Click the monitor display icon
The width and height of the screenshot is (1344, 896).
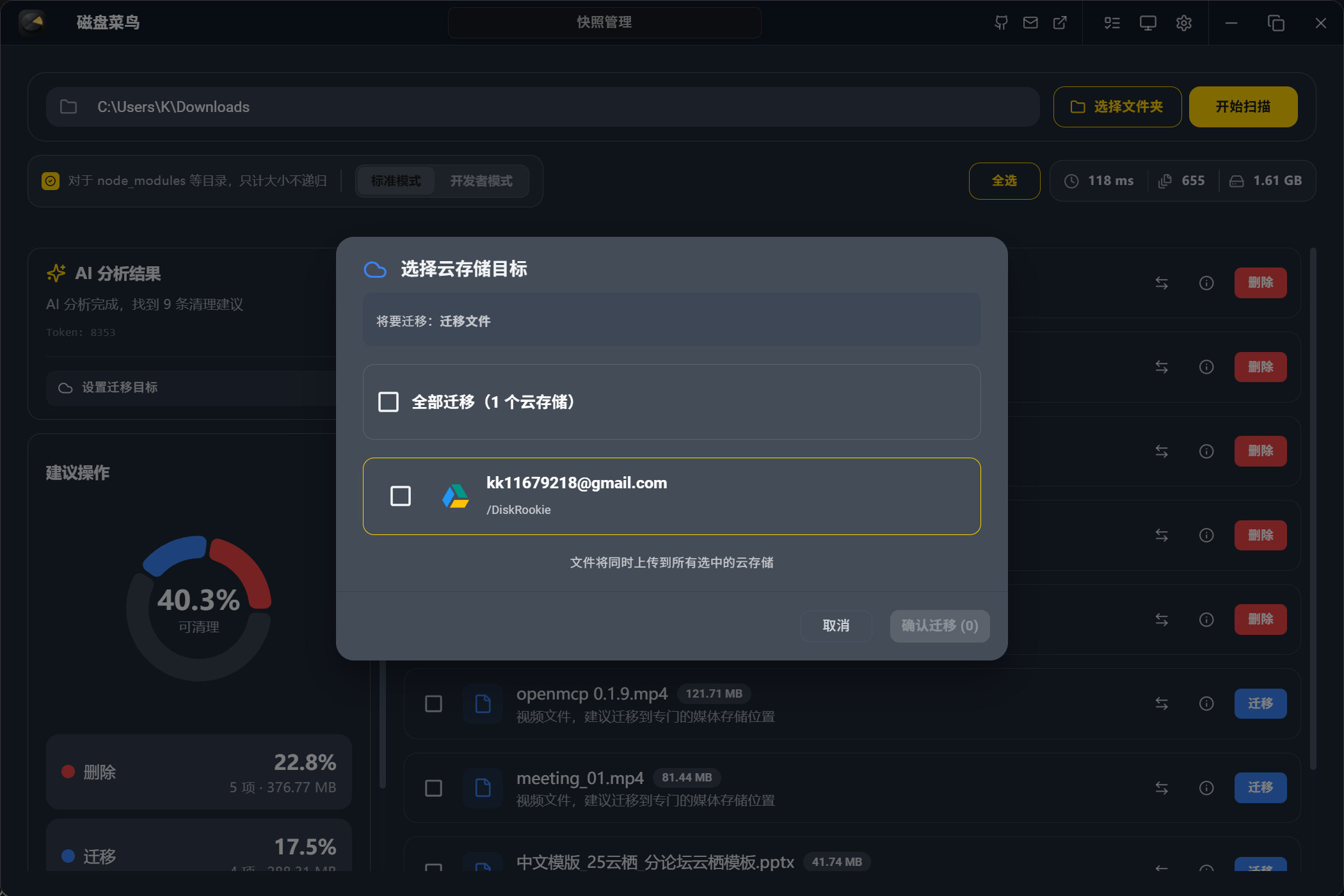[1148, 22]
